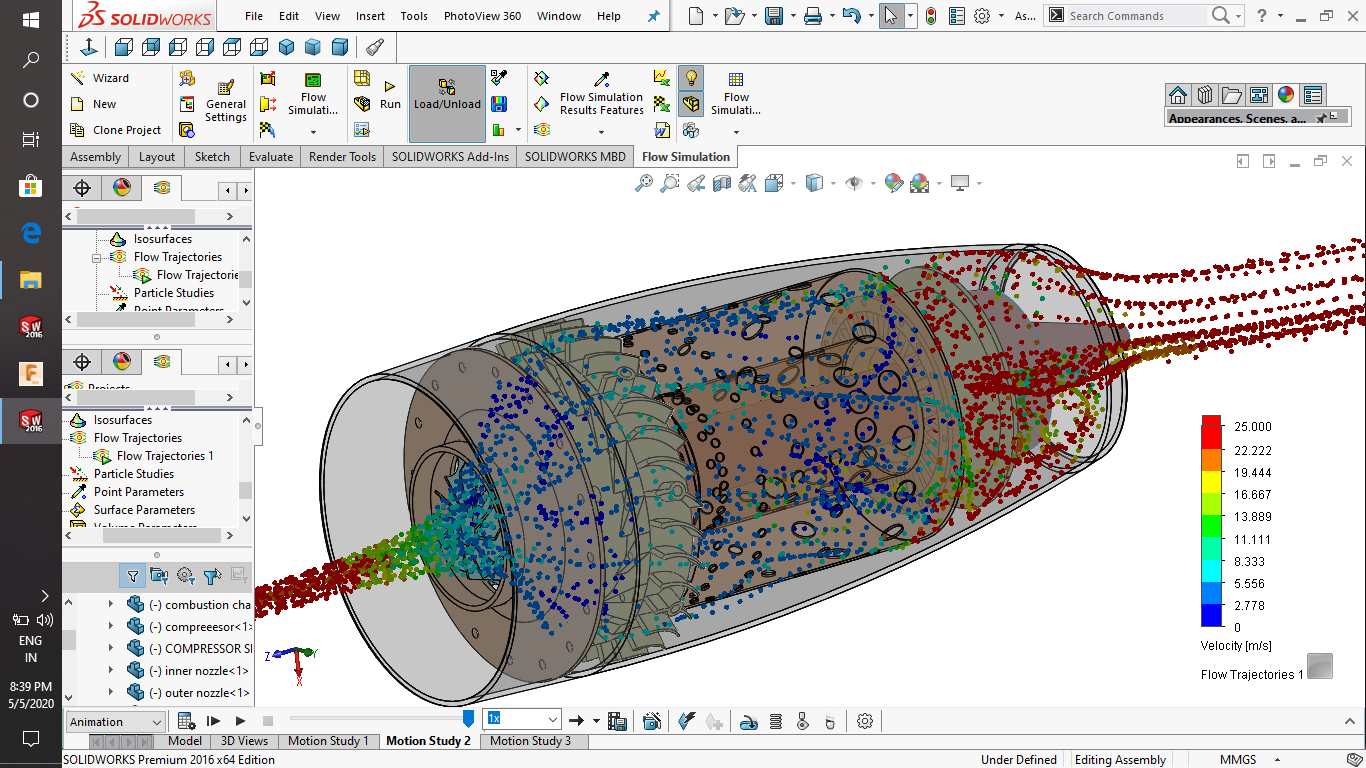Click the Apply Scene icon
This screenshot has width=1366, height=768.
coord(922,183)
